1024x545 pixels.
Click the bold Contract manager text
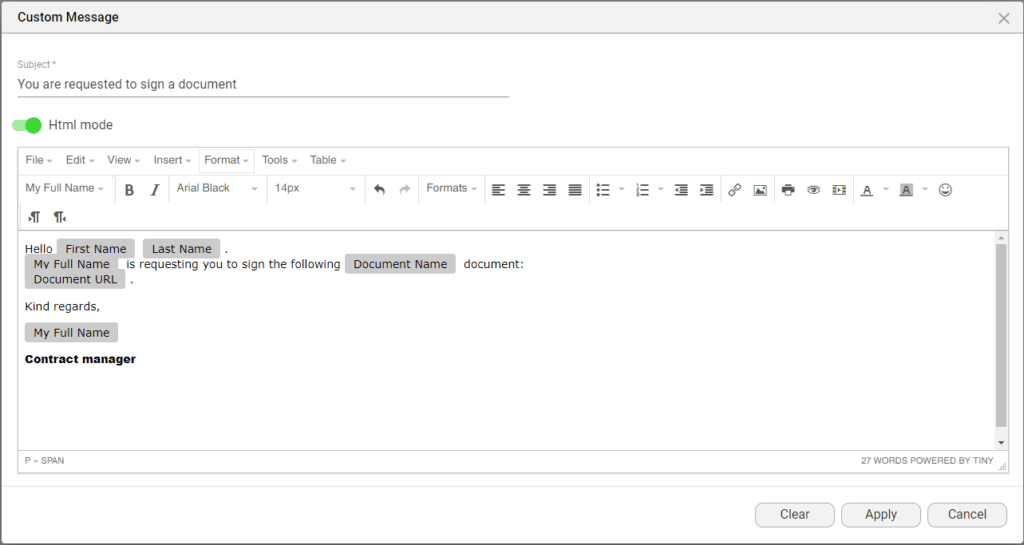tap(80, 359)
